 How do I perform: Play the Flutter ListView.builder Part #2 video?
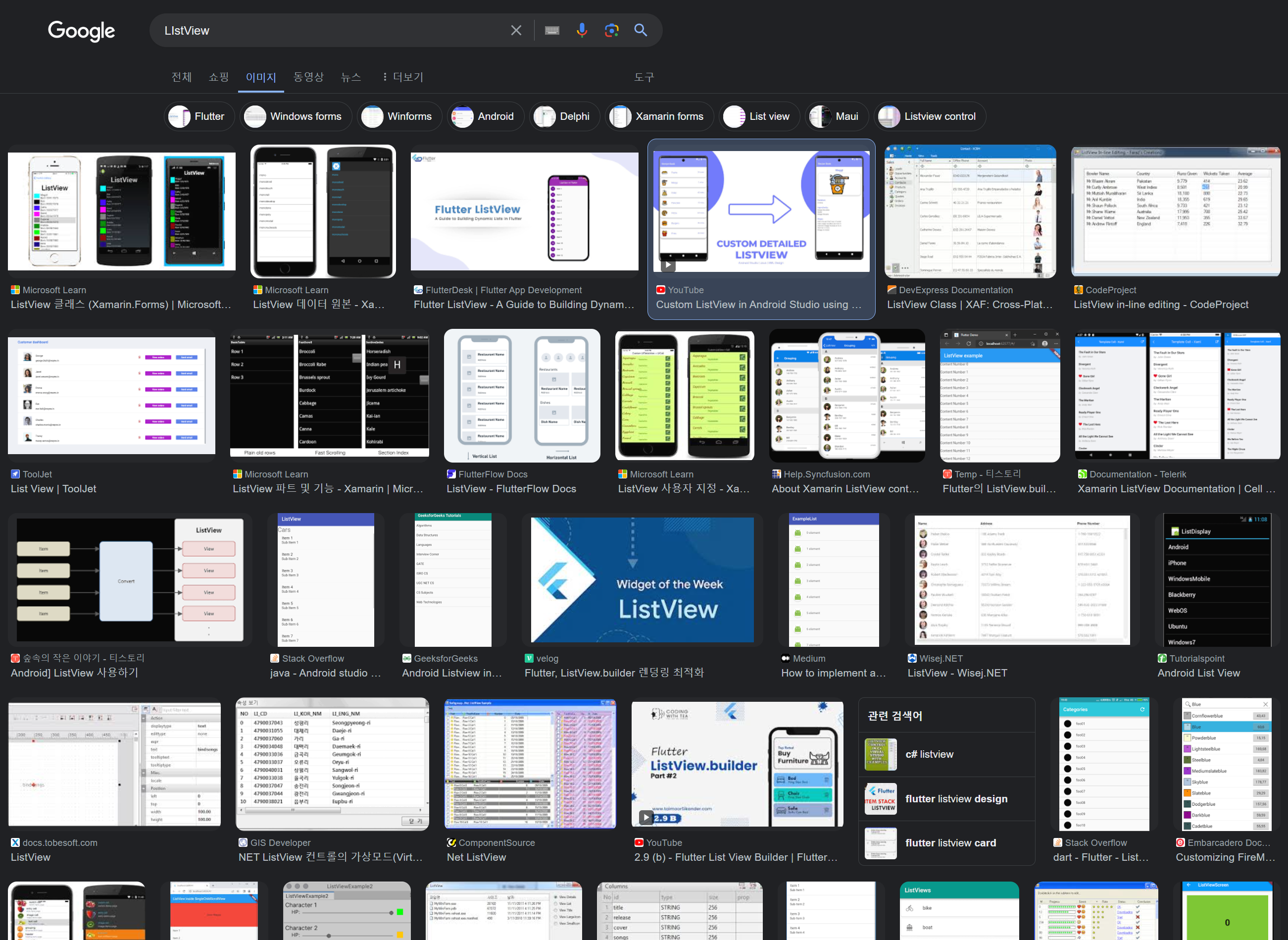coord(737,763)
